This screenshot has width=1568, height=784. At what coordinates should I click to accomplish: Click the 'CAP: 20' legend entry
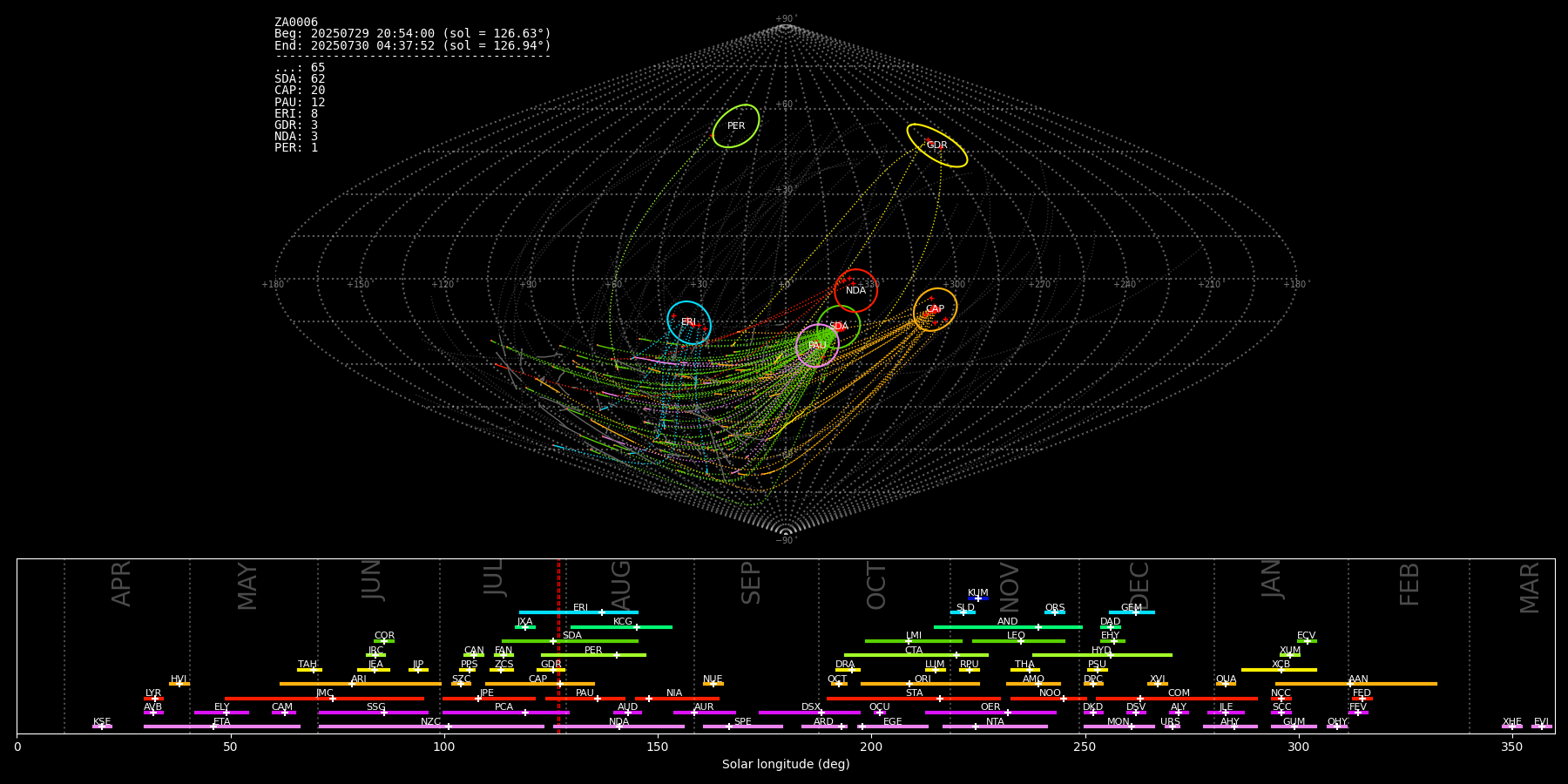300,91
